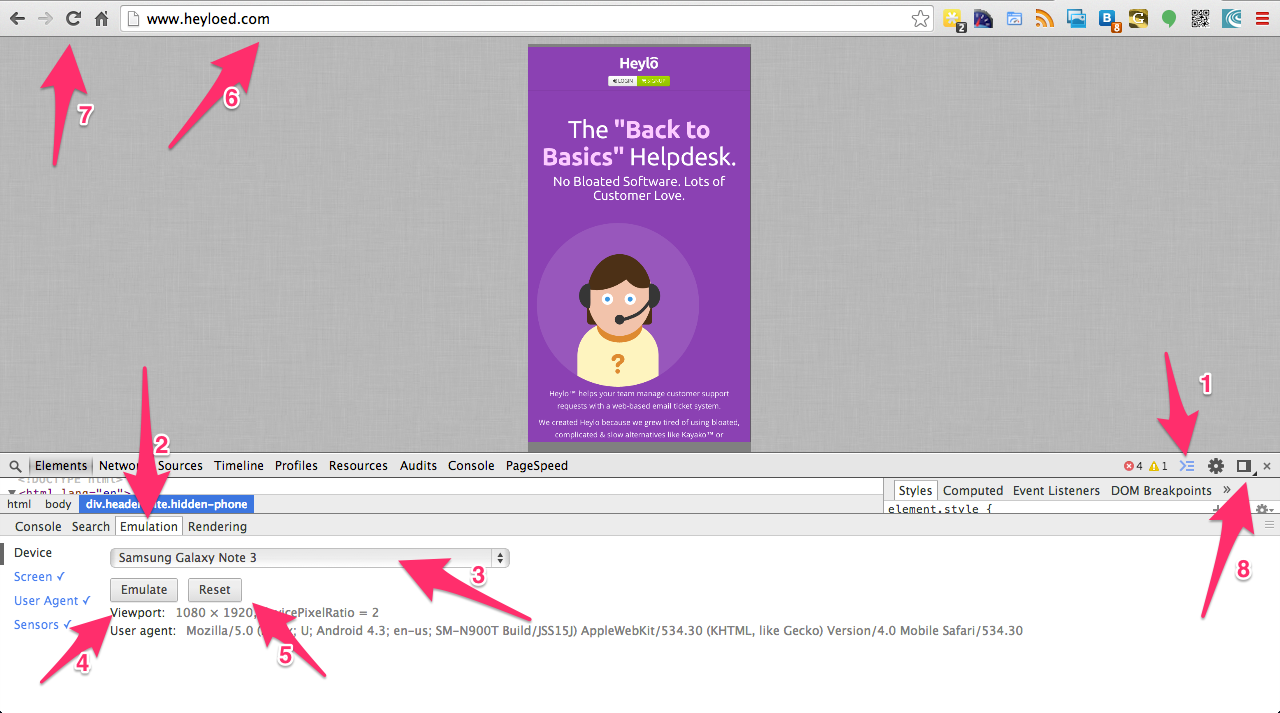
Task: Close the DevTools panel
Action: coord(1267,466)
